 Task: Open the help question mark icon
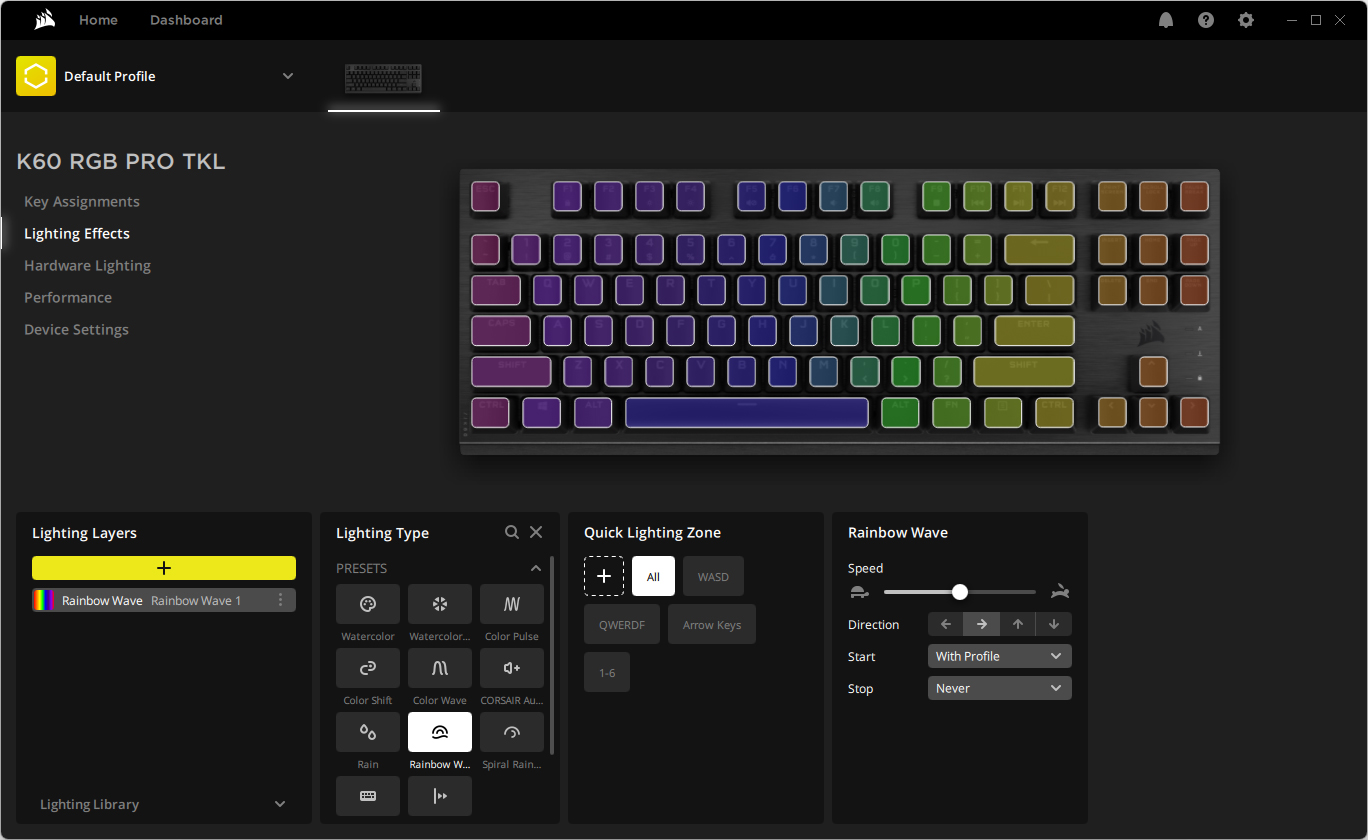[x=1206, y=20]
